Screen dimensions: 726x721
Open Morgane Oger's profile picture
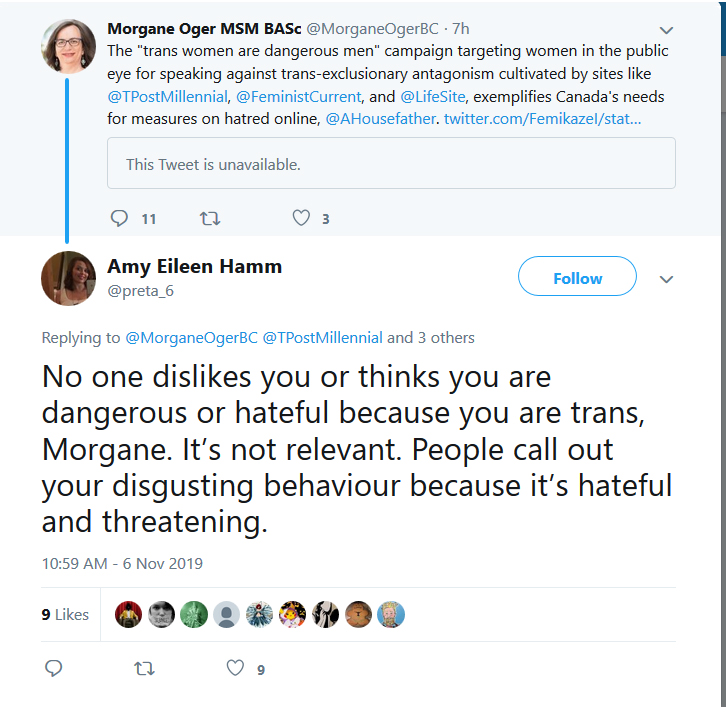click(69, 46)
